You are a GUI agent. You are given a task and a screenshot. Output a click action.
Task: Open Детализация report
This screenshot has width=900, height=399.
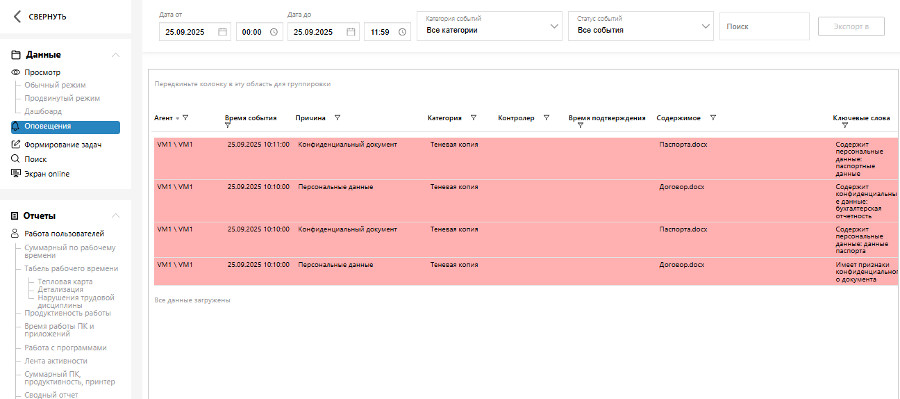60,290
